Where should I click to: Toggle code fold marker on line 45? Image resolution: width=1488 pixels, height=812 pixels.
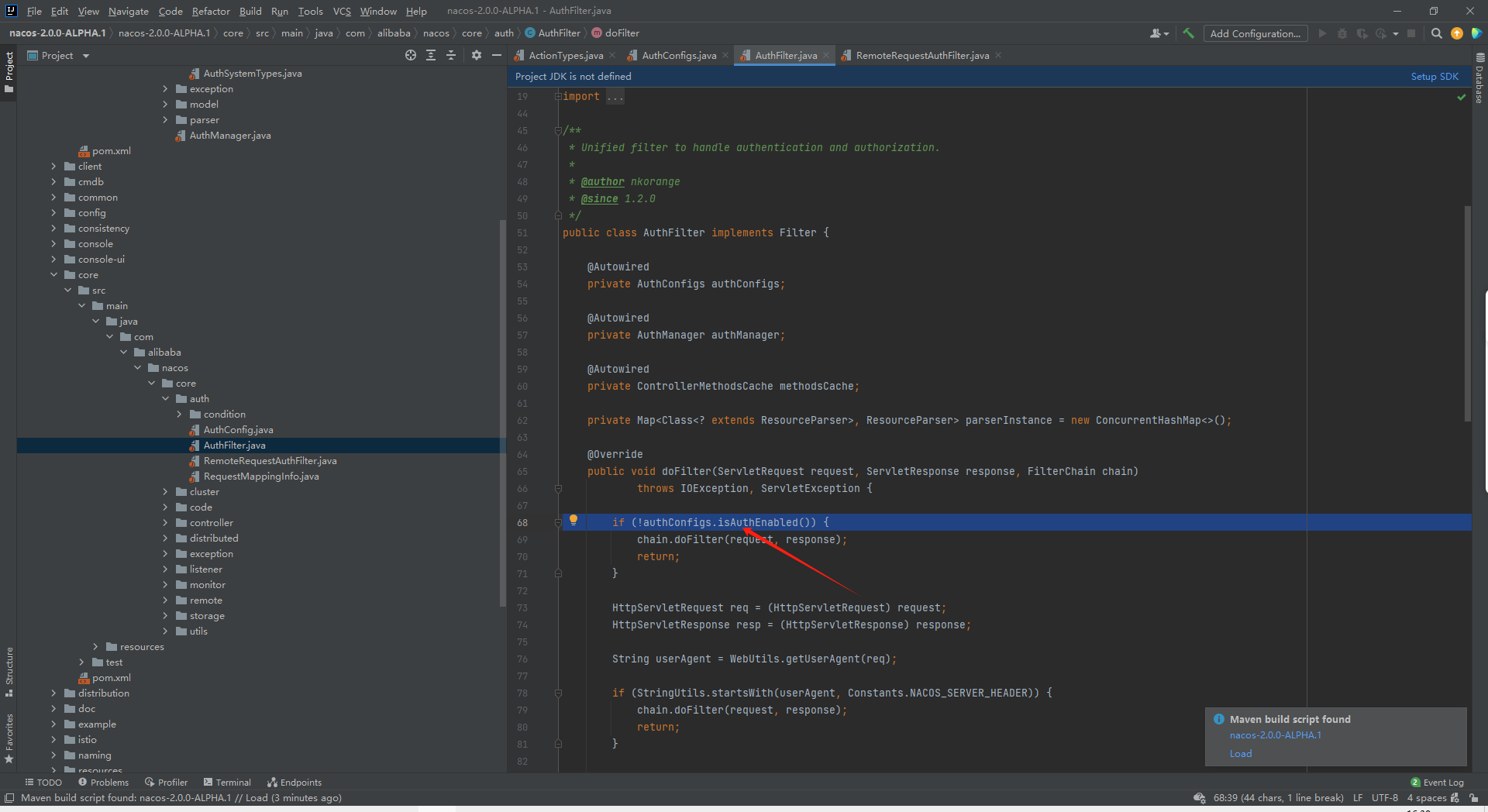[x=558, y=130]
